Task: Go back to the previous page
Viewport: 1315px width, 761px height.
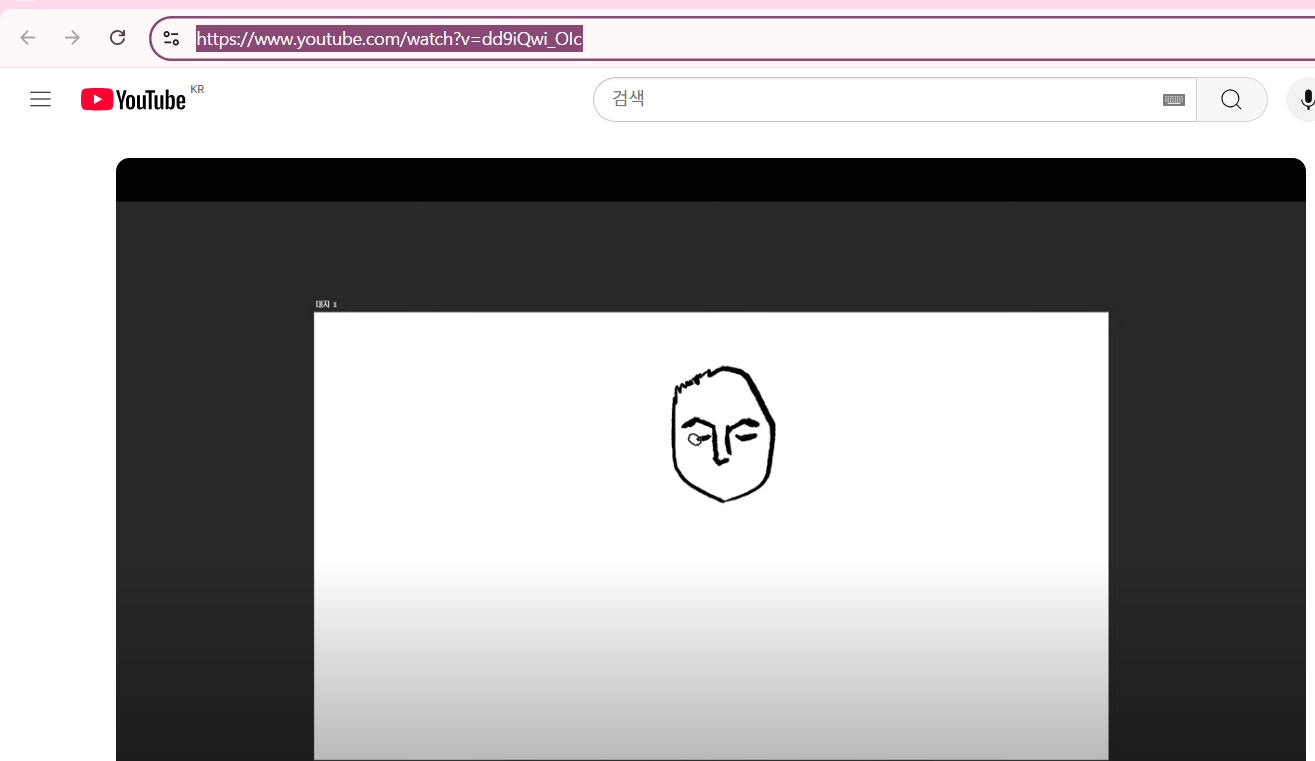Action: [x=28, y=38]
